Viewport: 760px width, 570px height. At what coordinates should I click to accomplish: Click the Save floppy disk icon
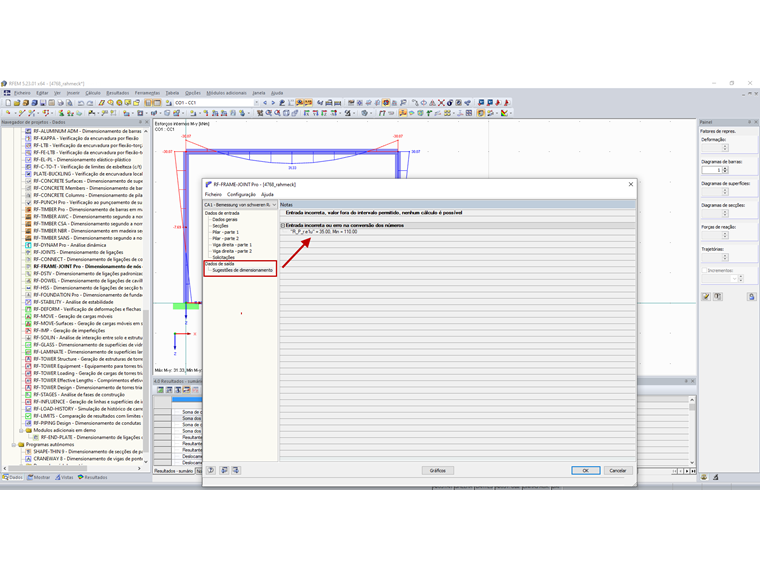pyautogui.click(x=43, y=103)
